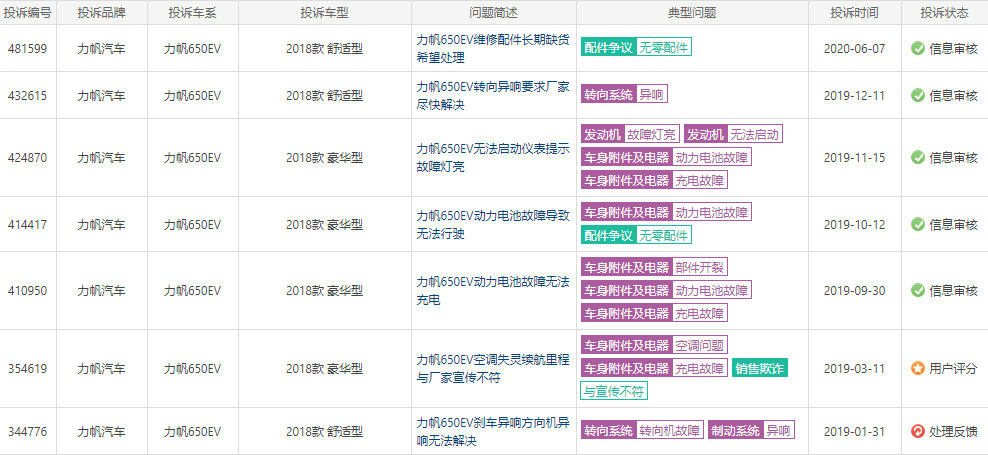Click 投诉品牌 column header
Screen dimensions: 988x455
[101, 13]
